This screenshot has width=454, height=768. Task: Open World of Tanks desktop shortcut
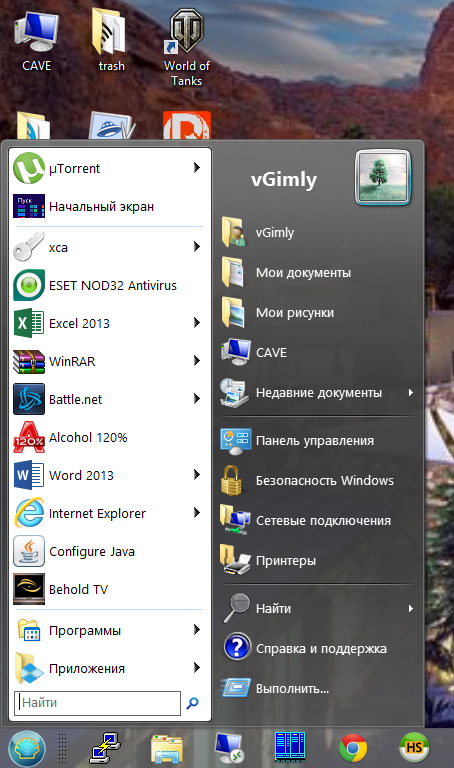click(187, 48)
